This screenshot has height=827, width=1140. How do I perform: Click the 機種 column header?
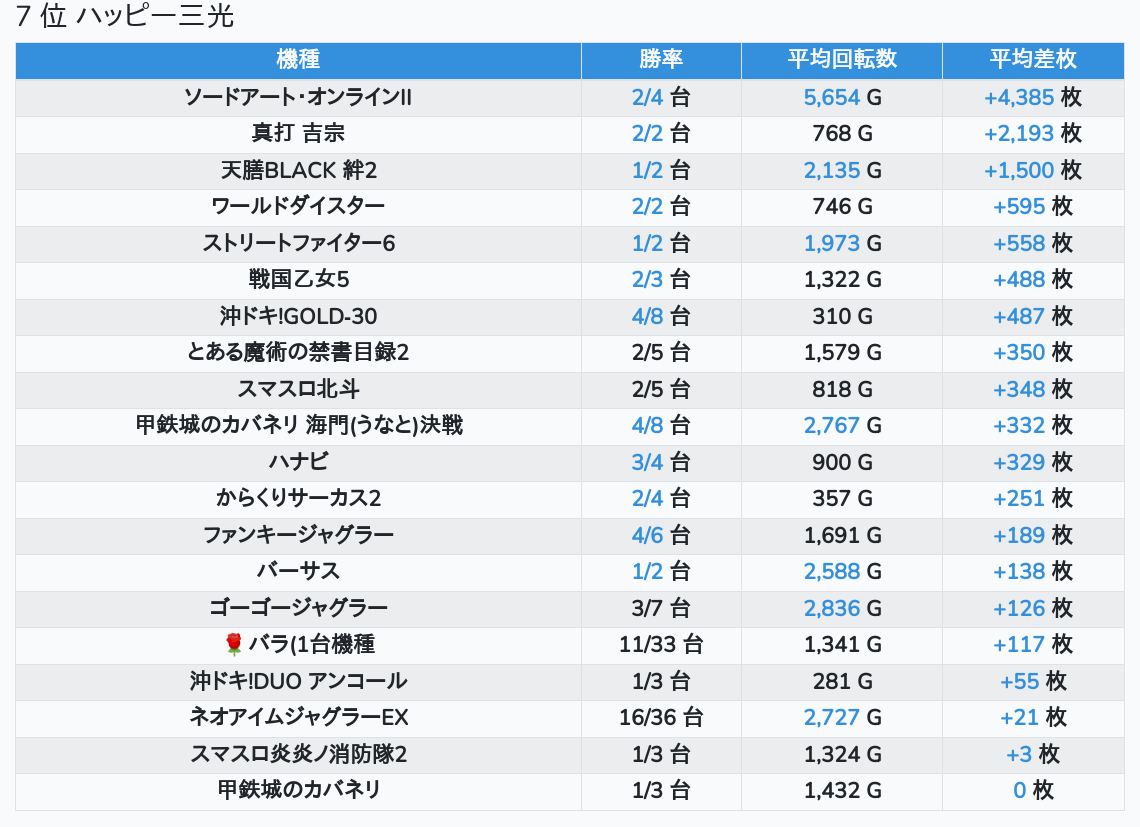pos(298,60)
